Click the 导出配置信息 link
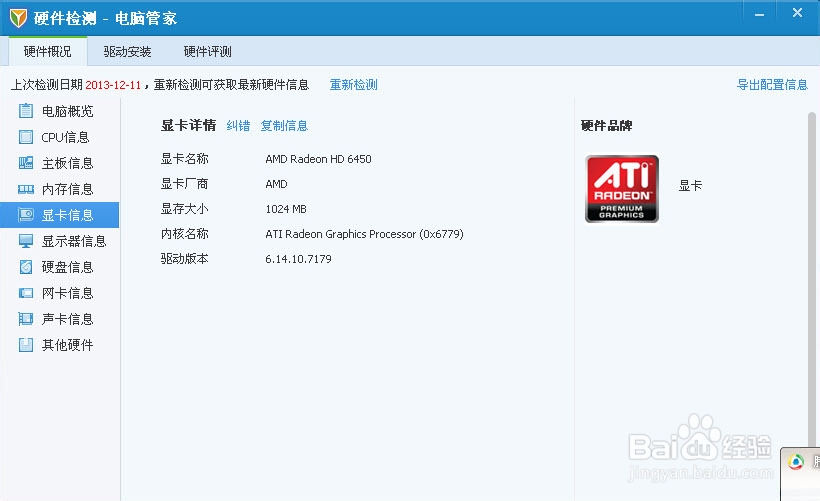The image size is (820, 501). (x=772, y=85)
